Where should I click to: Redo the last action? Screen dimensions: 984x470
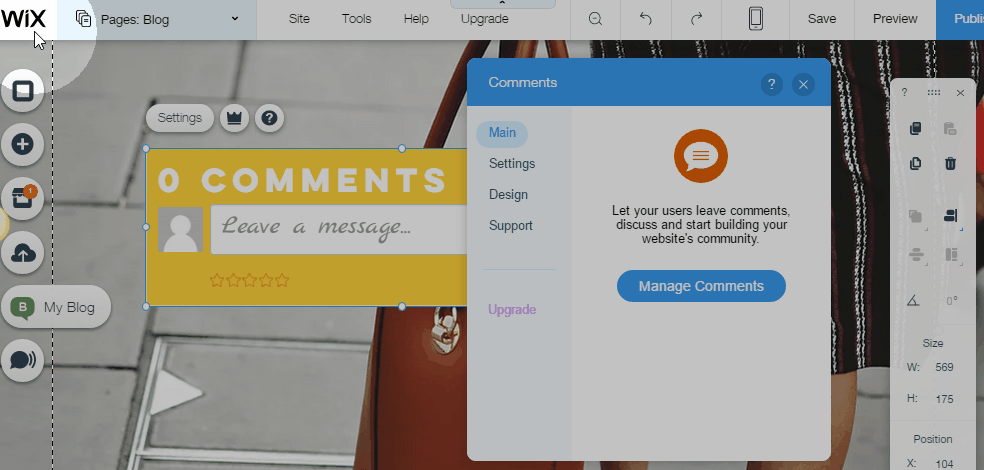click(x=697, y=19)
